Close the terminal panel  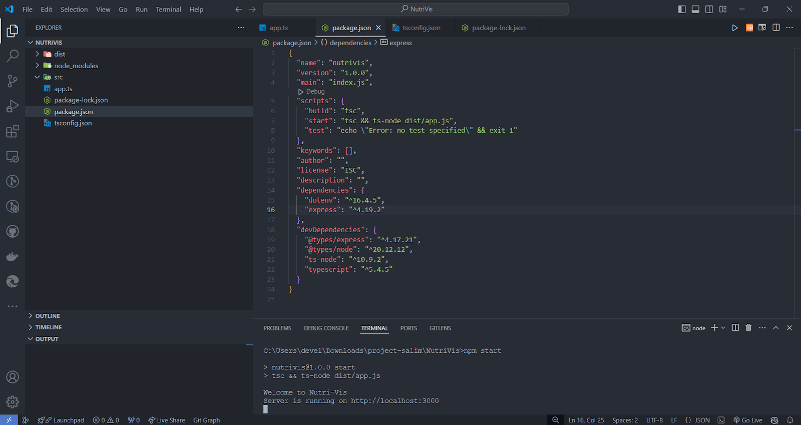pos(789,328)
